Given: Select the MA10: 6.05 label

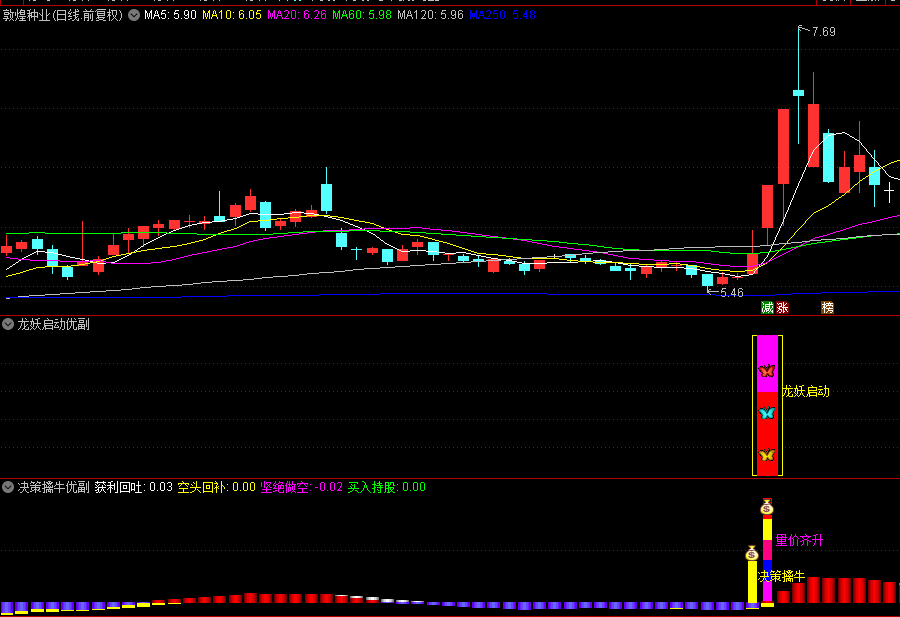Looking at the screenshot, I should coord(232,15).
